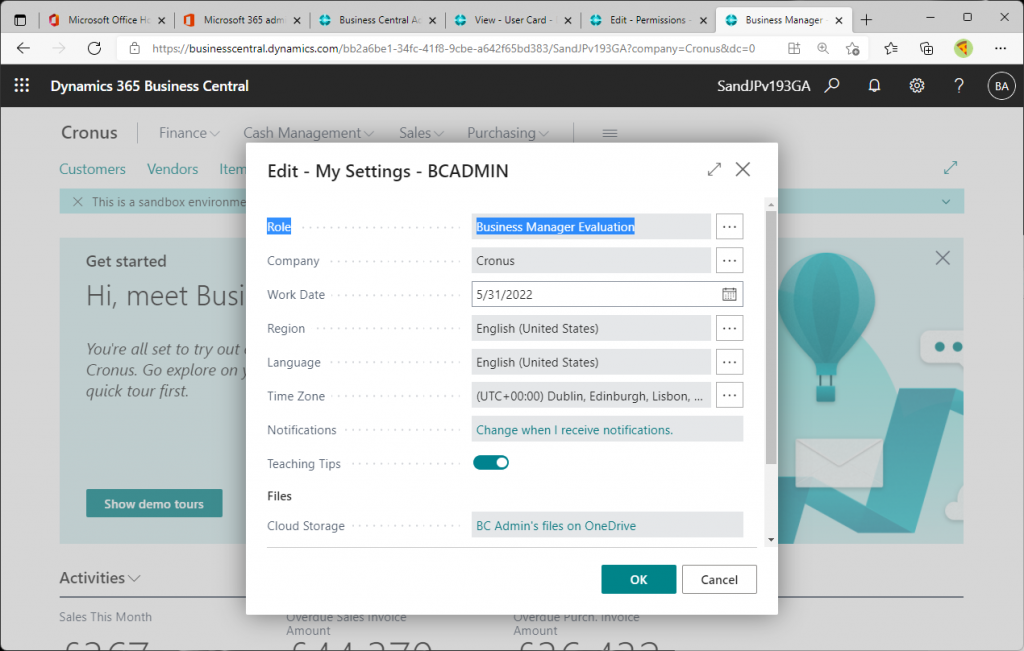This screenshot has height=651, width=1024.
Task: Open the browser Favorites list
Action: pyautogui.click(x=891, y=48)
